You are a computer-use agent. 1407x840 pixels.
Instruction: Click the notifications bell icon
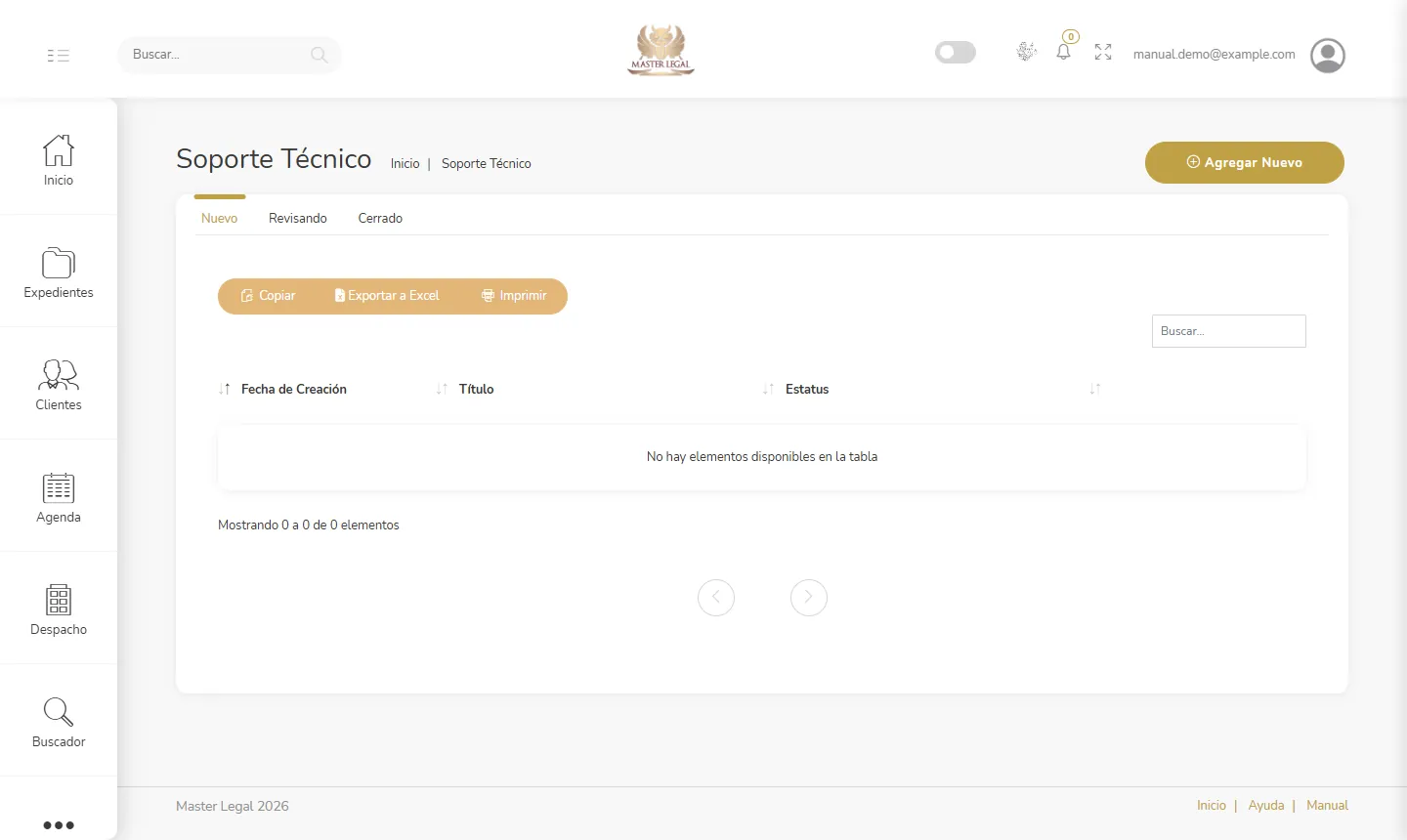click(1063, 52)
